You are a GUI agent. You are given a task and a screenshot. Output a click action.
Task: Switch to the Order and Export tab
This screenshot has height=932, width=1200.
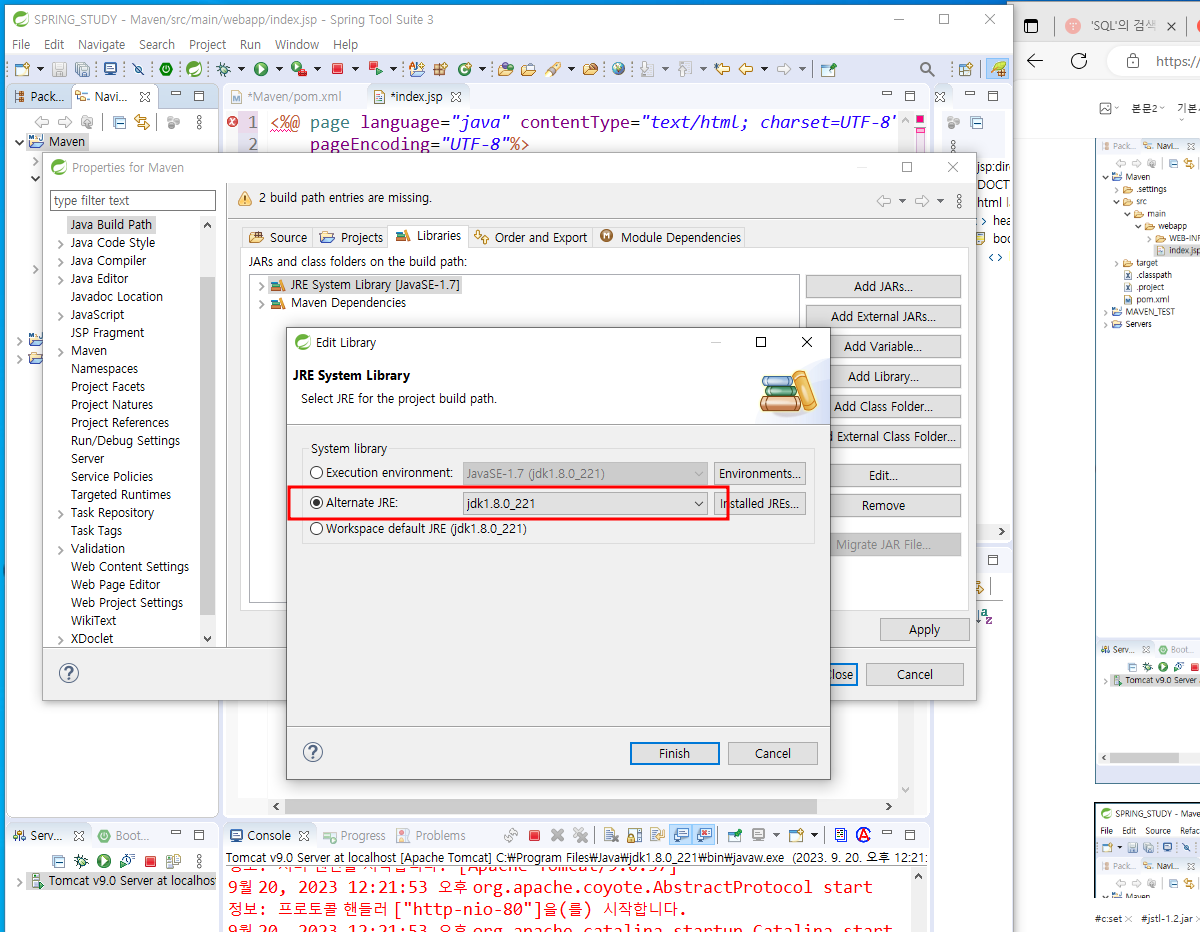[531, 237]
